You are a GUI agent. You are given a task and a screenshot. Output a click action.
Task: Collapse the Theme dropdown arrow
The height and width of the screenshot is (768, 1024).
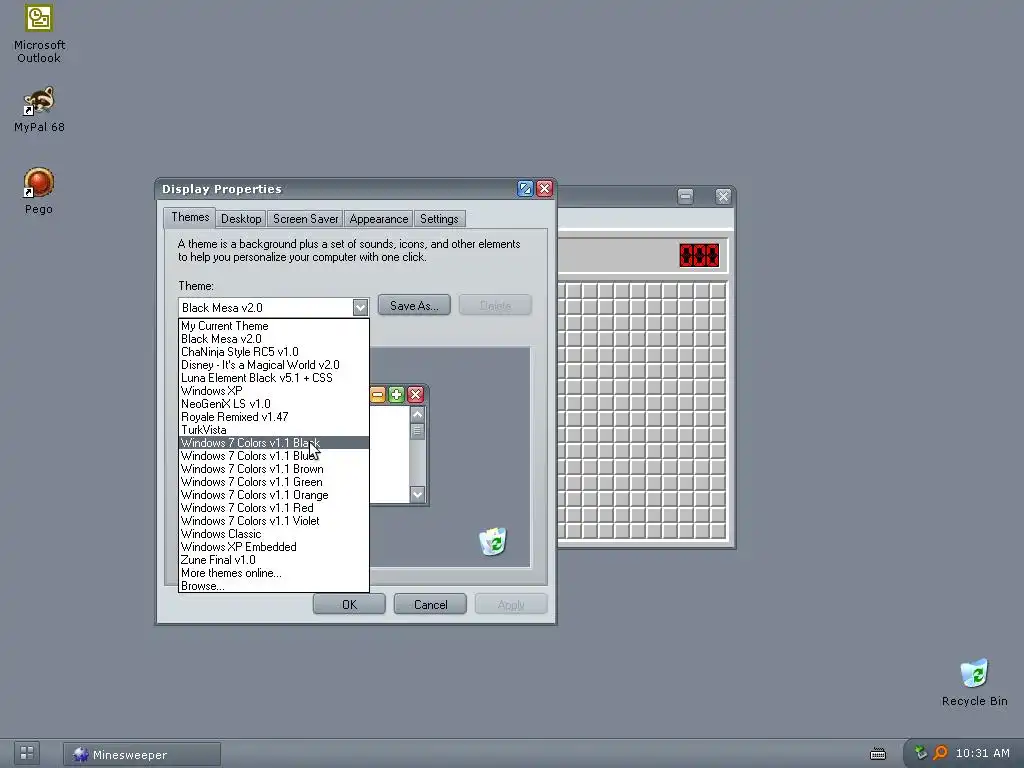point(360,307)
